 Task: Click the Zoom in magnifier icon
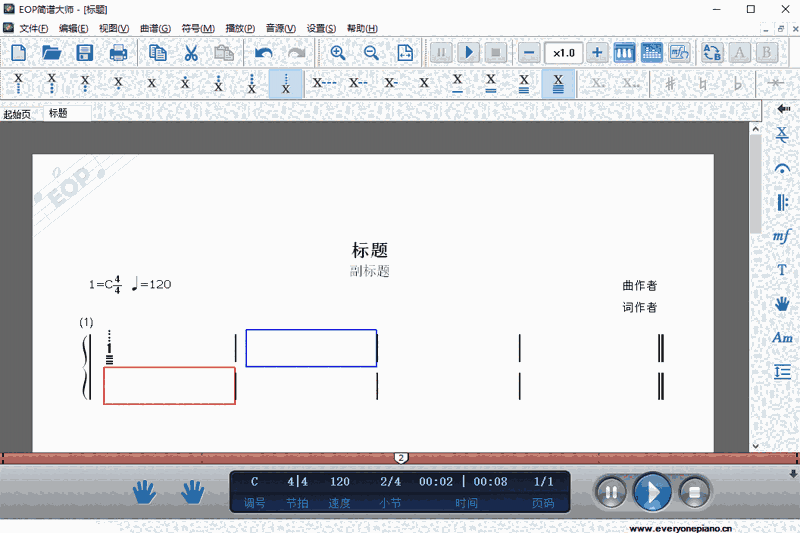338,53
